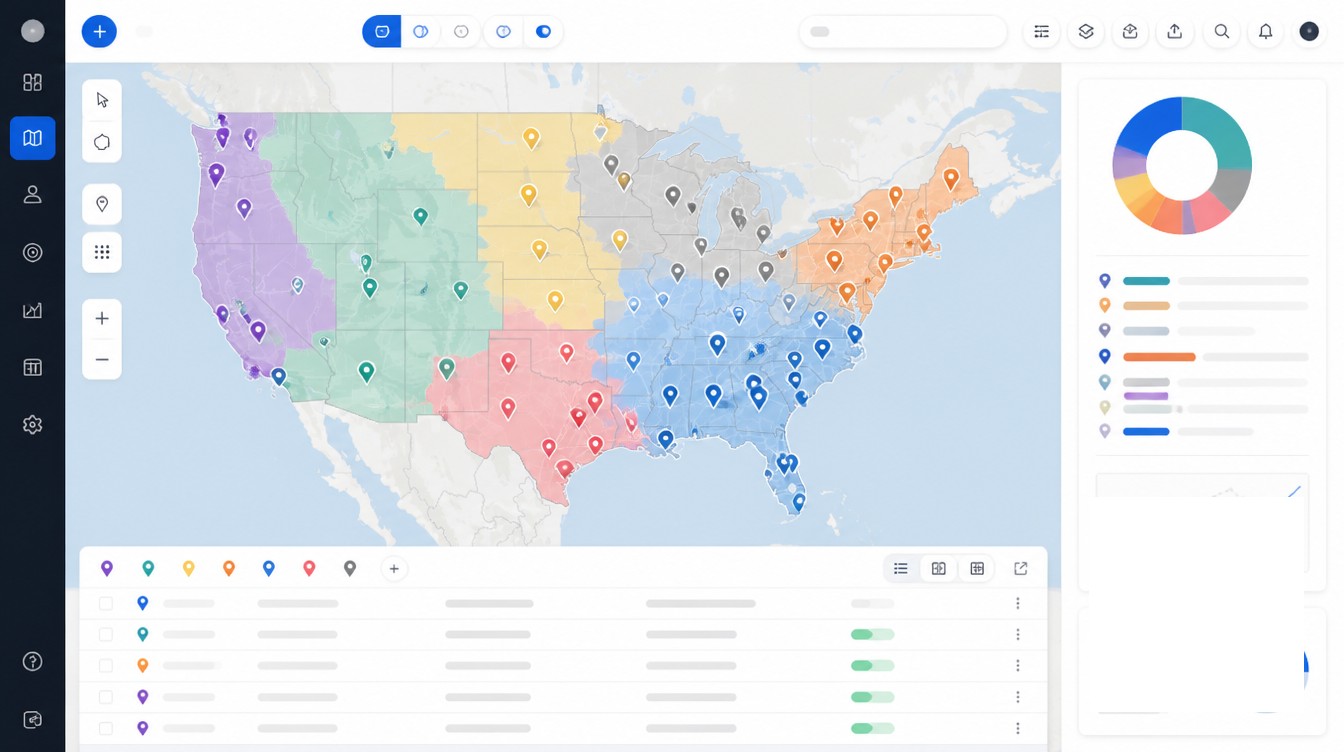The width and height of the screenshot is (1344, 752).
Task: Open the help question mark icon
Action: 32,661
